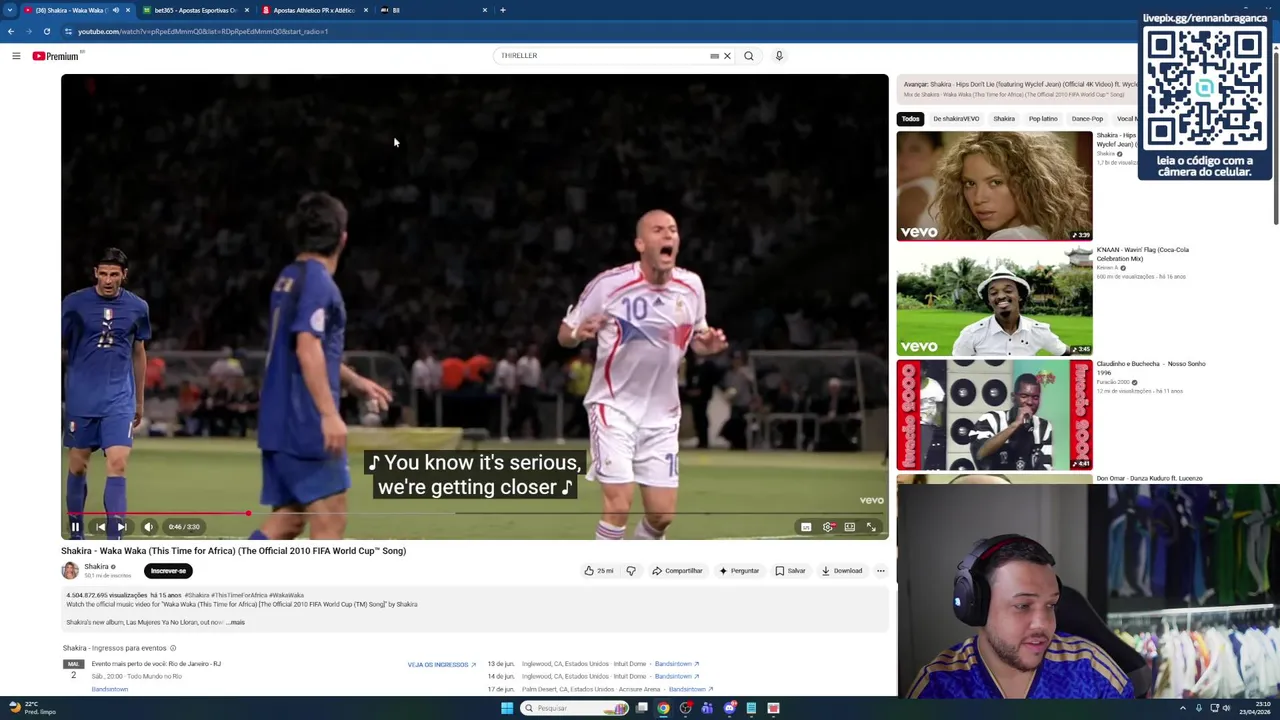Open Windows Start menu

click(507, 708)
